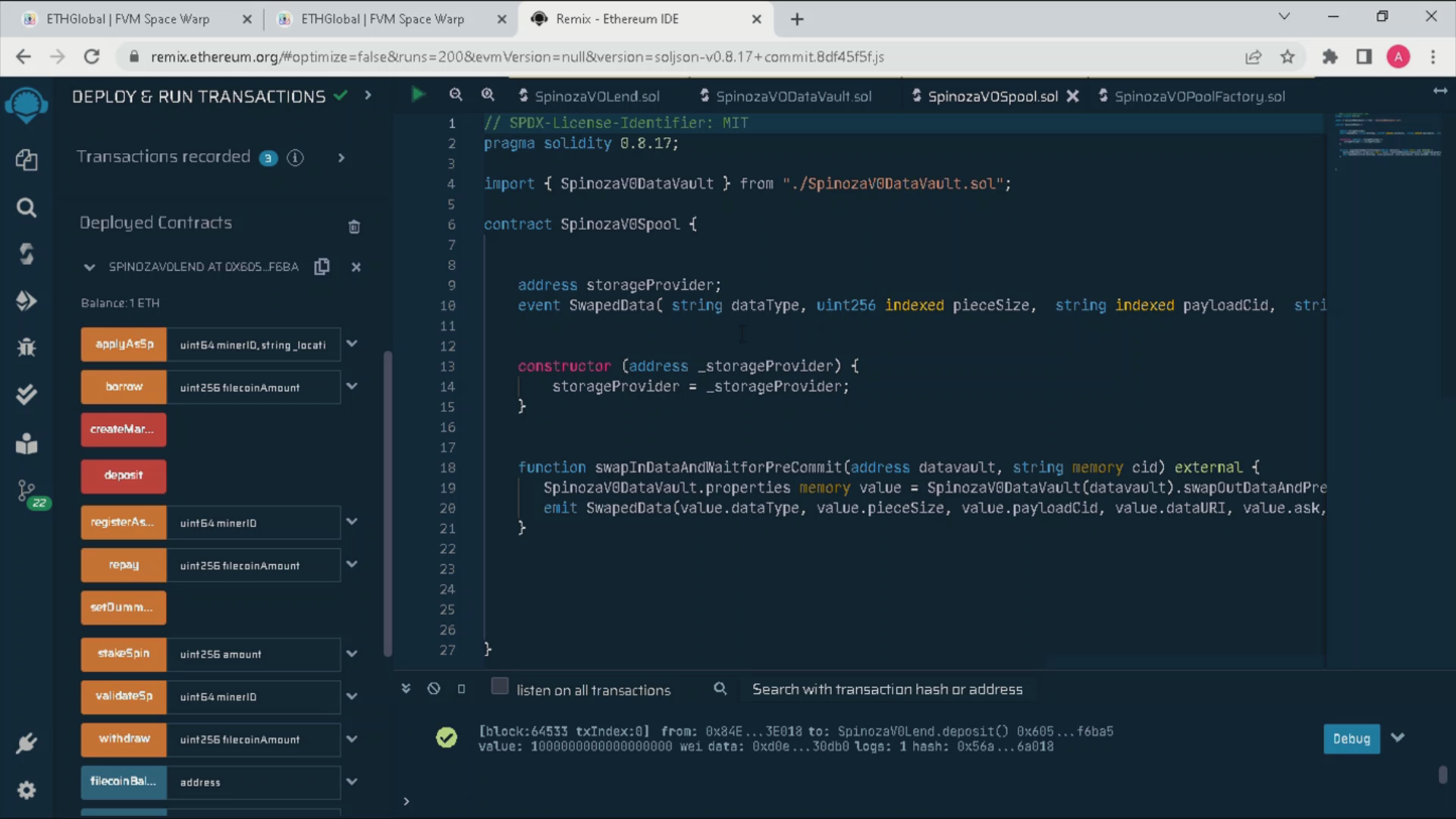Click the terminal search magnifier icon

click(x=720, y=689)
